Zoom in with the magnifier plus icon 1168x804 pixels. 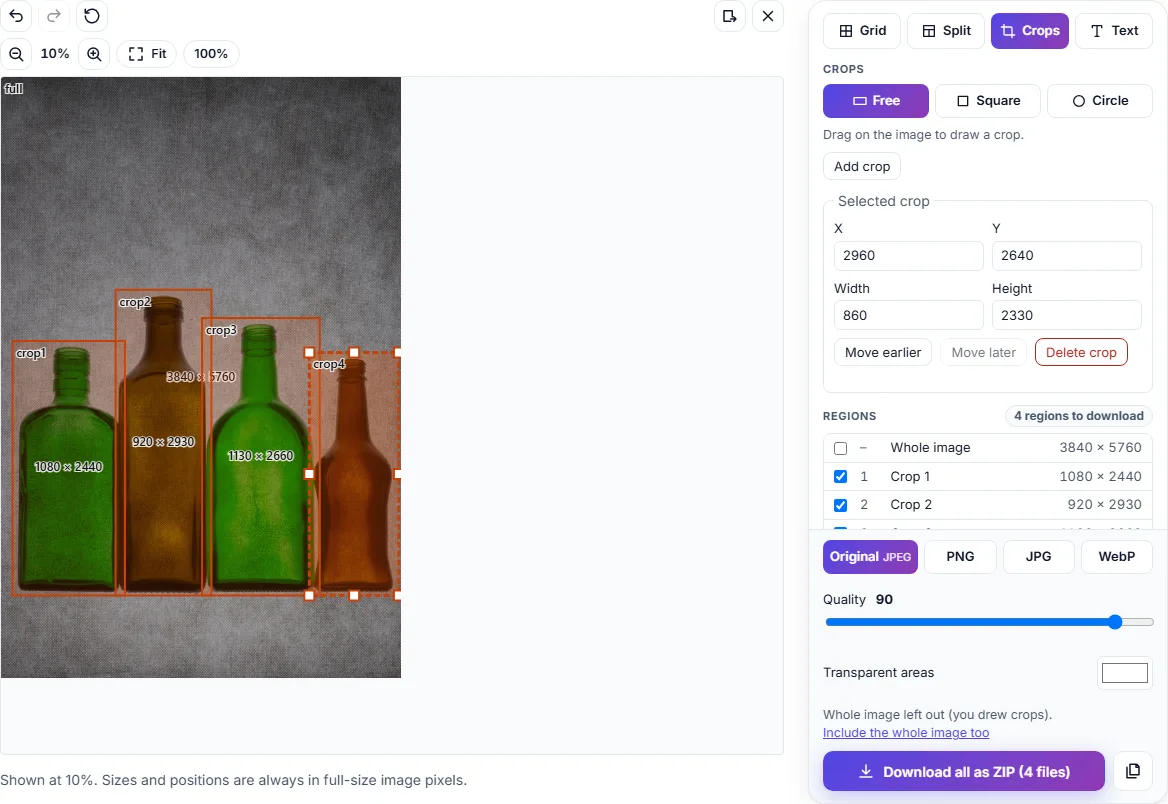click(94, 54)
